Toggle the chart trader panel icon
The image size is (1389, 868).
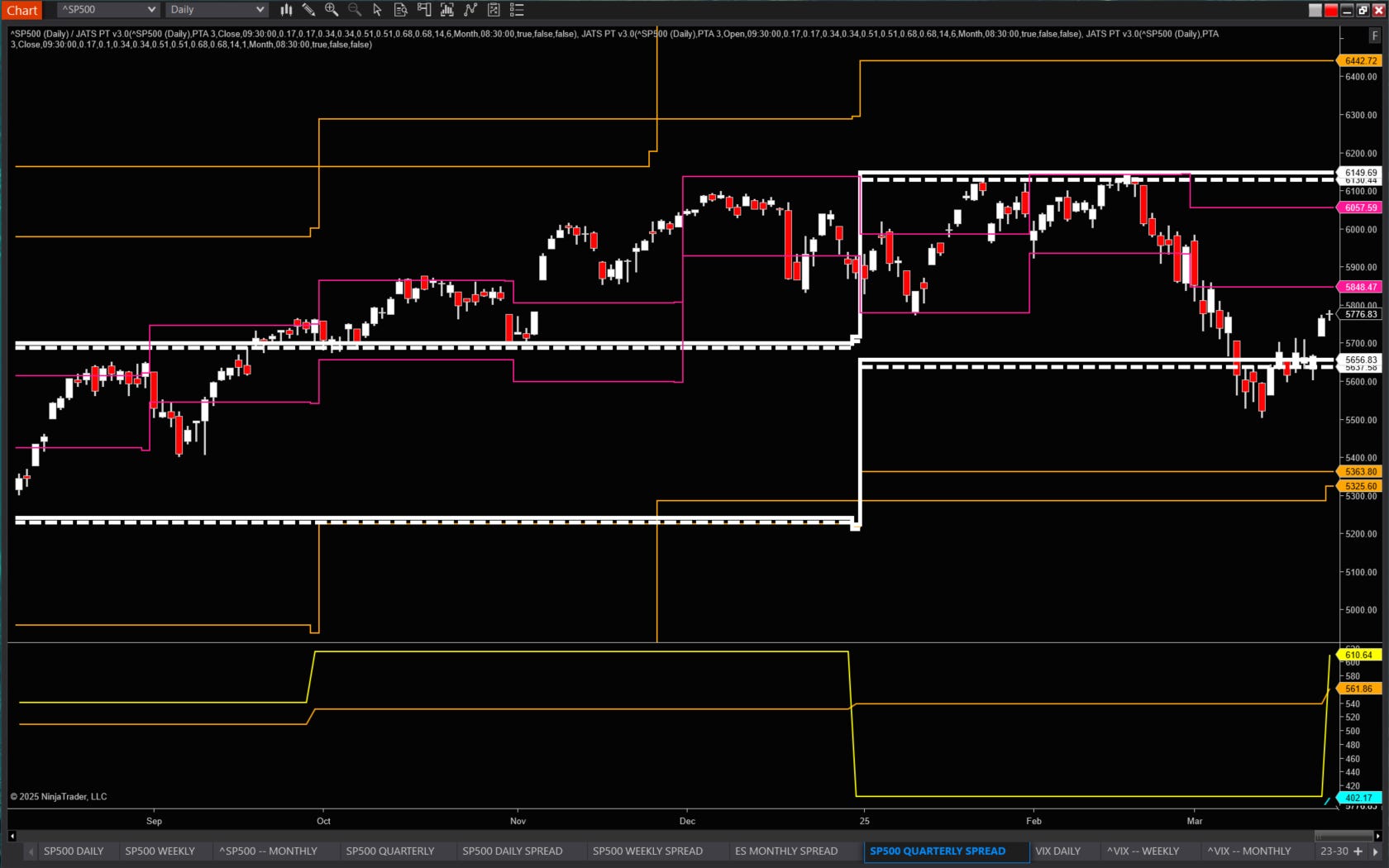(423, 9)
